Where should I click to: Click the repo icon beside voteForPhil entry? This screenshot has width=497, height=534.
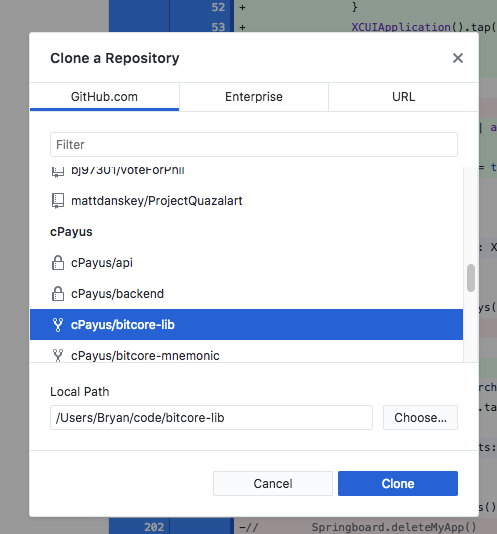58,171
